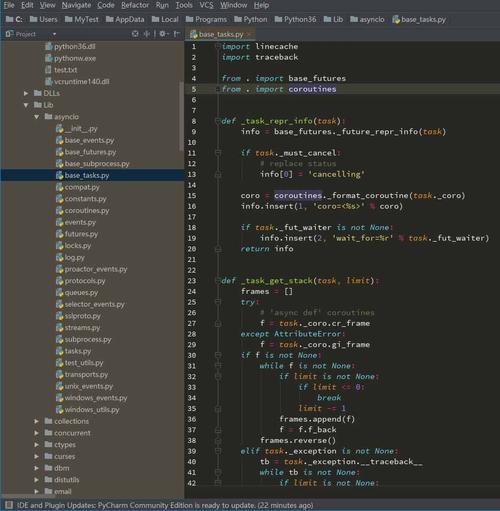Viewport: 500px width, 511px height.
Task: Click the Python36 breadcrumb folder
Action: (x=295, y=19)
